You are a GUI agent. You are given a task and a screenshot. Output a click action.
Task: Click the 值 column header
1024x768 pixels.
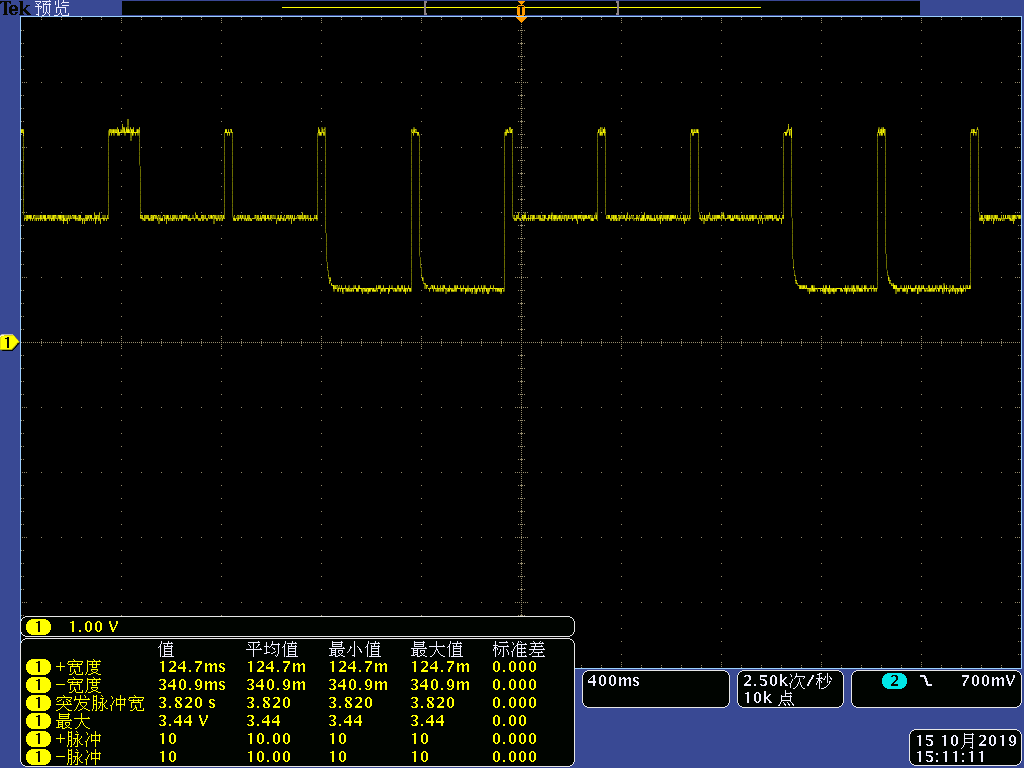pyautogui.click(x=167, y=649)
